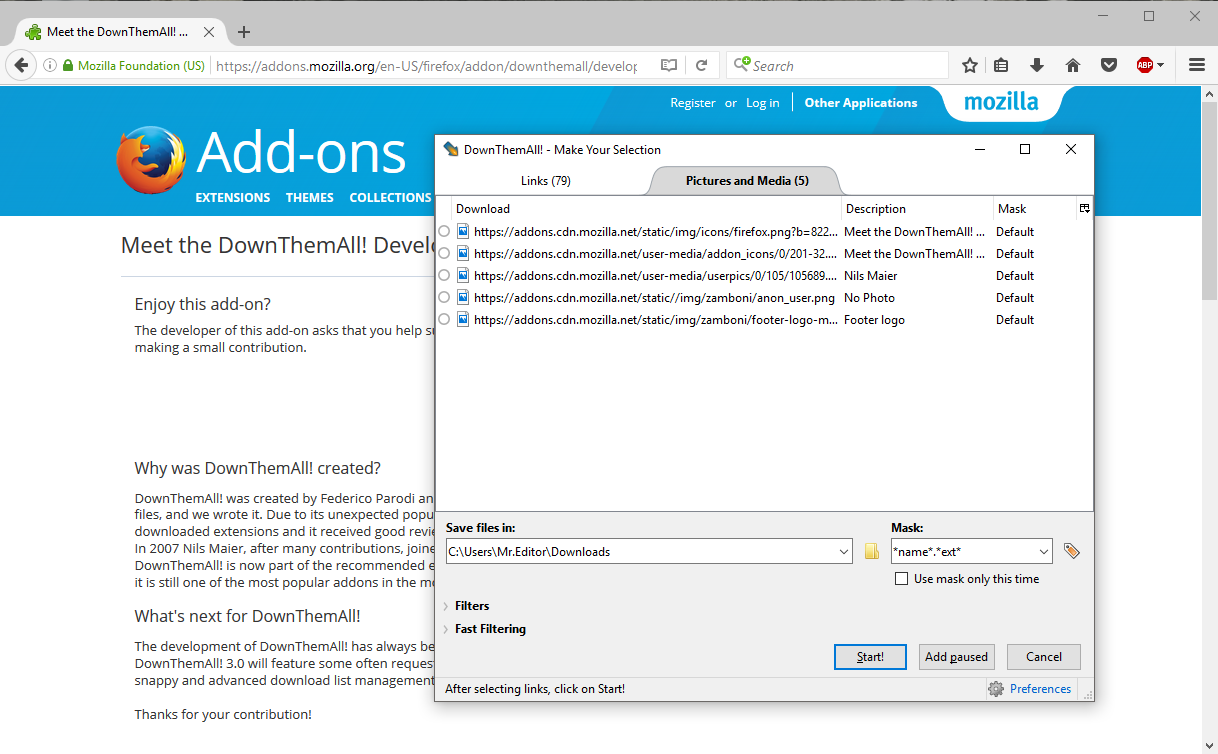Sort by the Mask column header
This screenshot has height=754, width=1218.
(1034, 209)
